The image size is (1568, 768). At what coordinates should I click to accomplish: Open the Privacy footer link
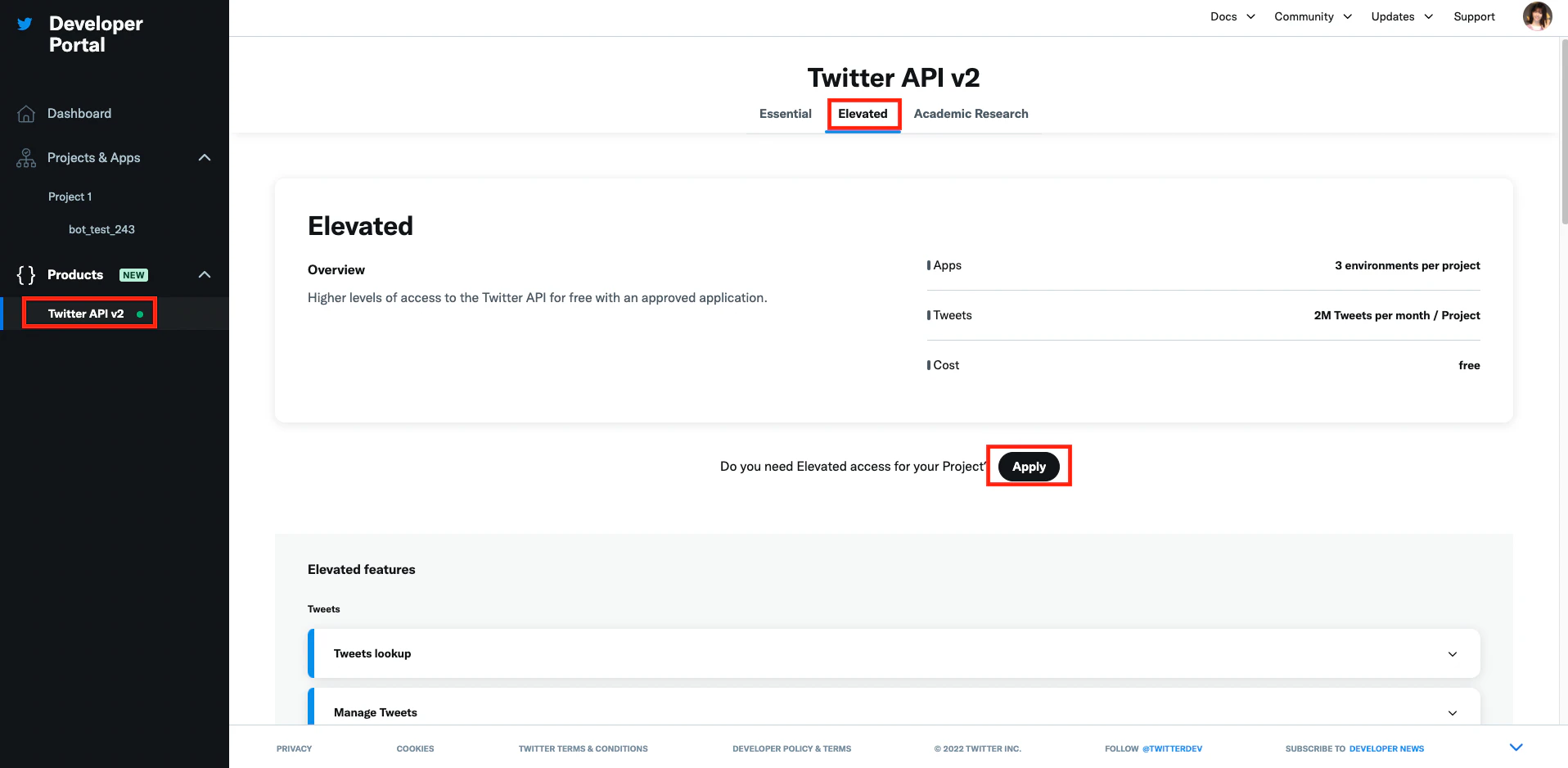click(294, 748)
